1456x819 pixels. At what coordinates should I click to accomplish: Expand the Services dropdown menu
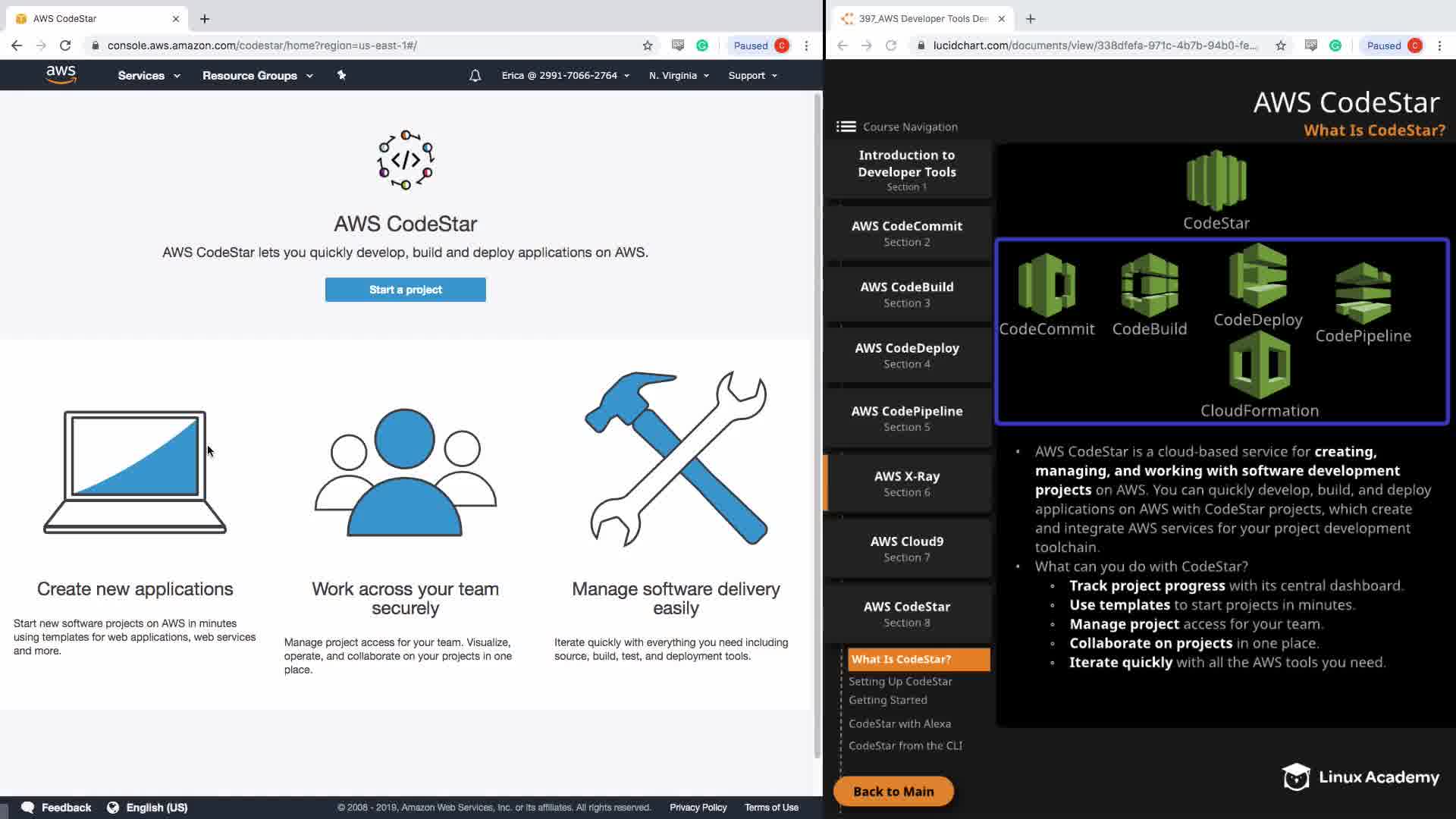click(149, 75)
